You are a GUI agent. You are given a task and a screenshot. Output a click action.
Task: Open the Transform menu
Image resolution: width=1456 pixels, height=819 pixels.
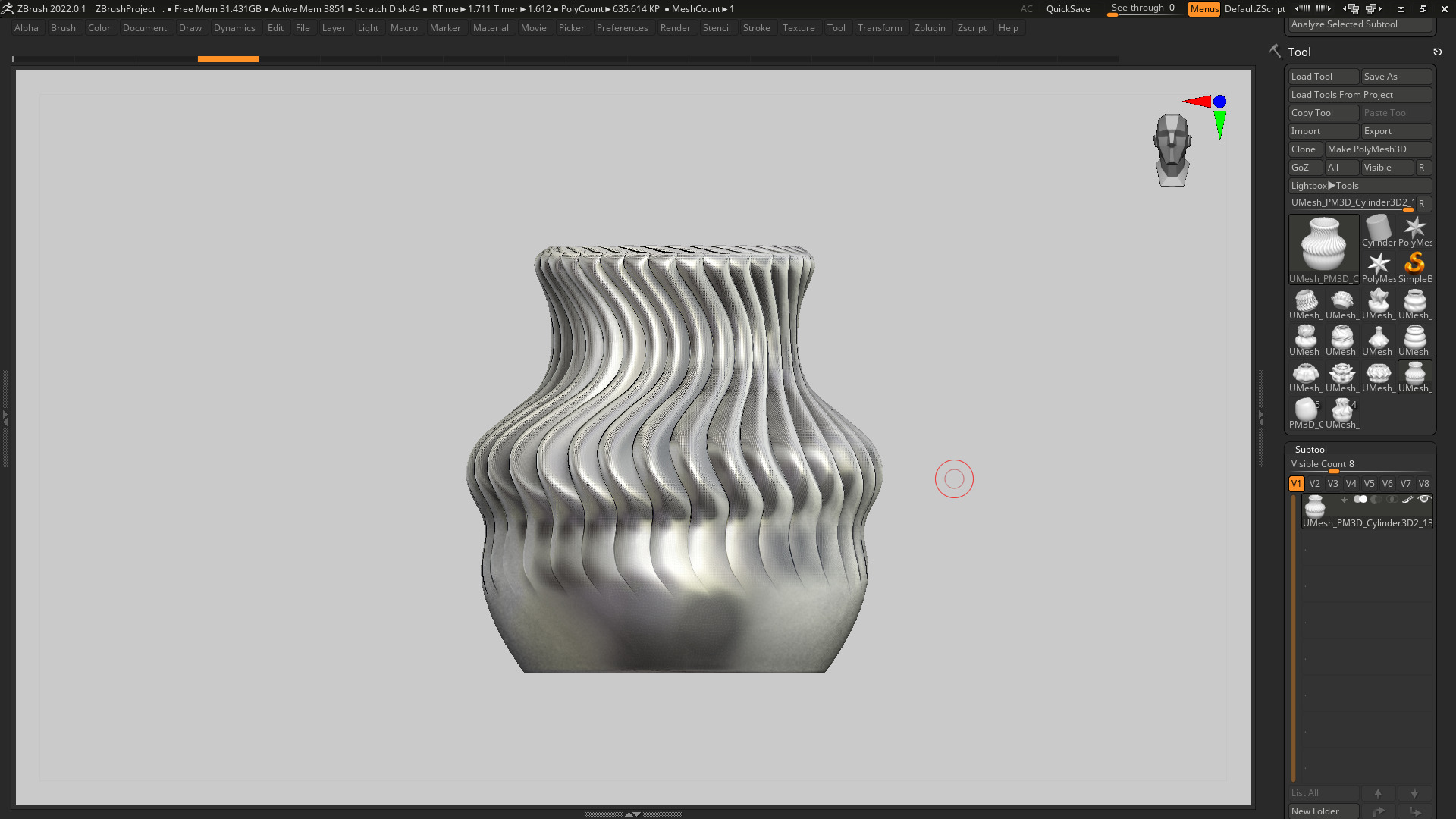(880, 27)
